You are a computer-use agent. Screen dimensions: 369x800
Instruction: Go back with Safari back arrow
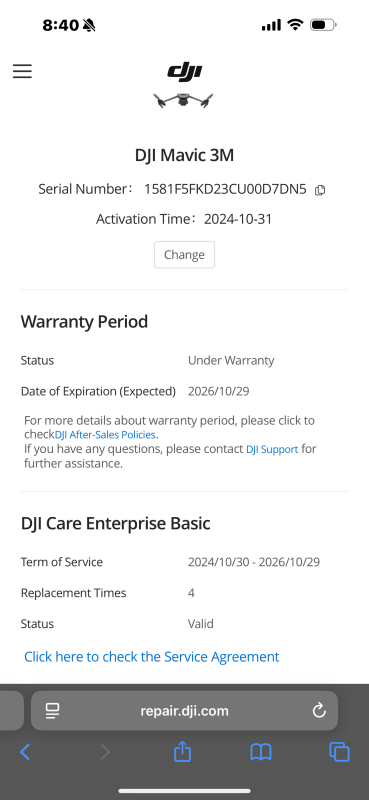point(24,752)
